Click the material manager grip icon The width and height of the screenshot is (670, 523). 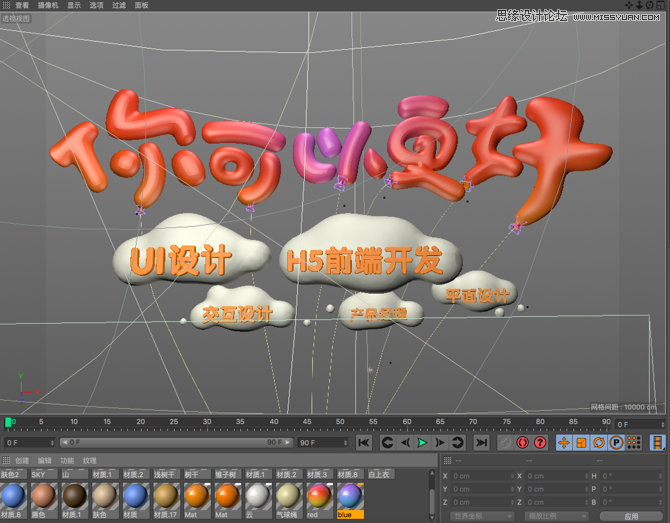(6, 460)
